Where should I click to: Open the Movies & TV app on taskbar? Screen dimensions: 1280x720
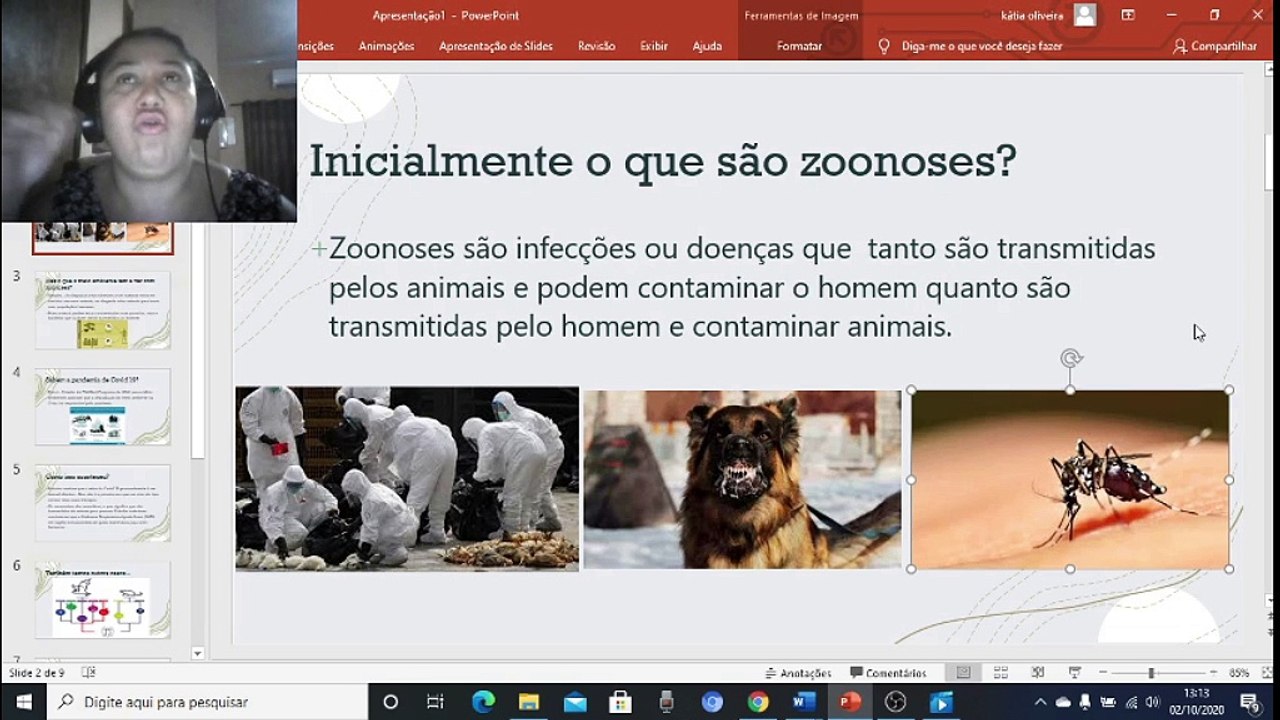(941, 702)
